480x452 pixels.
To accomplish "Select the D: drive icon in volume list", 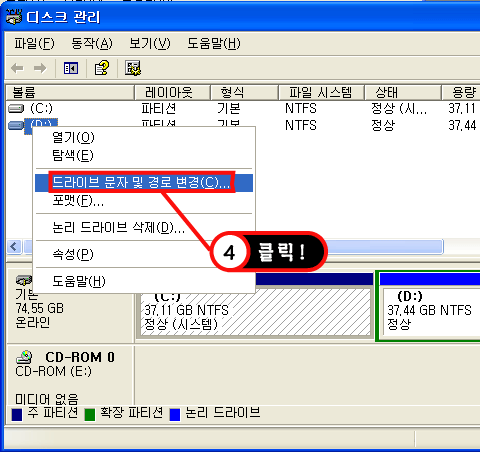I will (x=16, y=125).
